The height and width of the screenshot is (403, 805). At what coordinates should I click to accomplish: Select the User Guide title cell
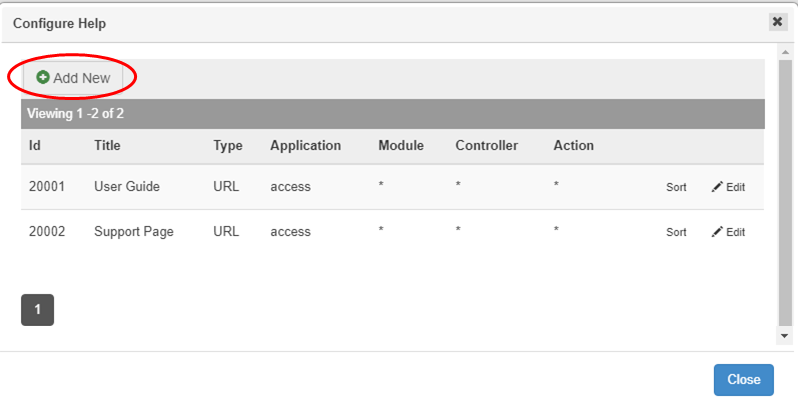[x=126, y=186]
